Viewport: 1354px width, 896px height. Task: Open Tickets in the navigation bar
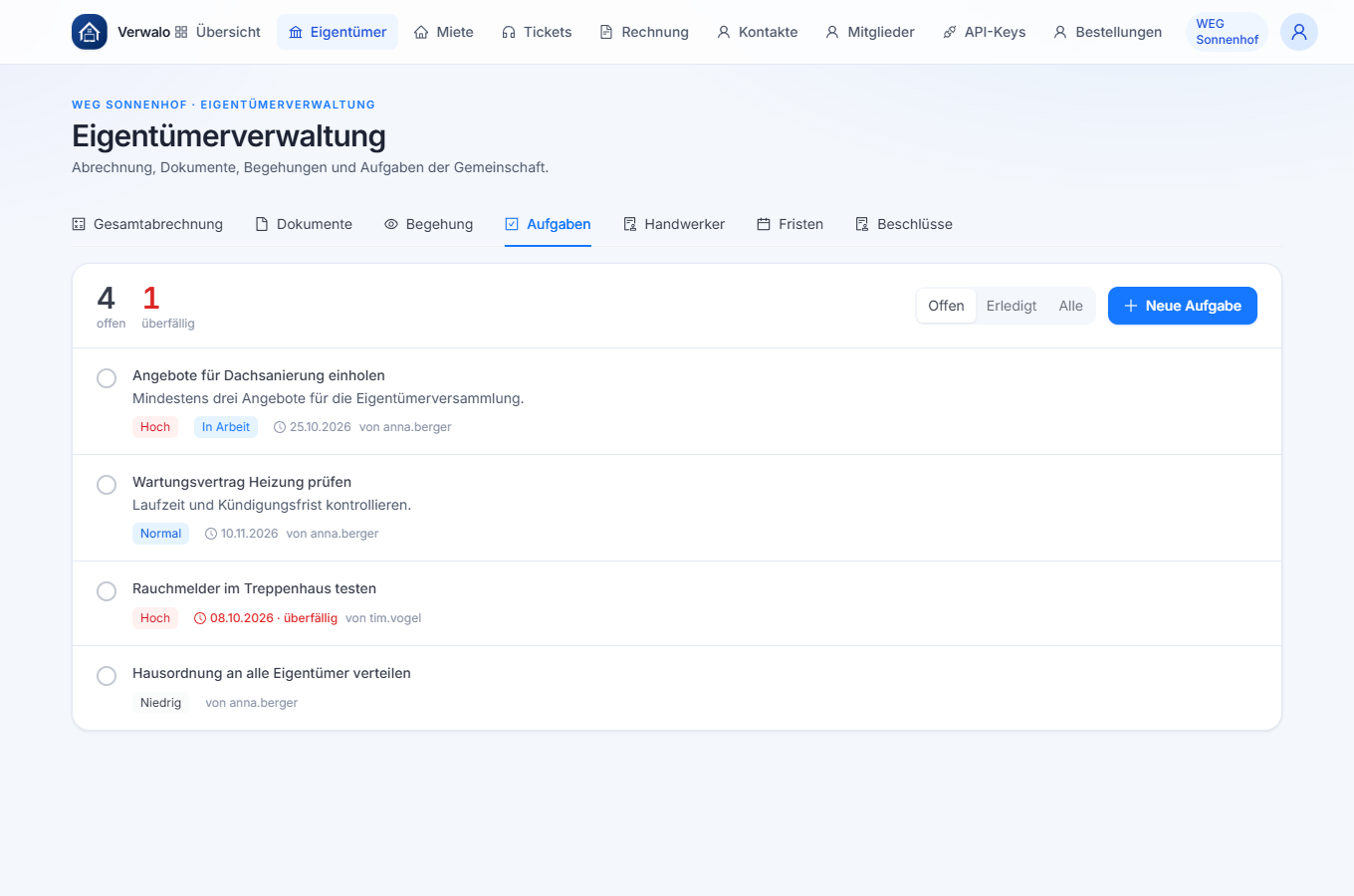click(x=537, y=32)
